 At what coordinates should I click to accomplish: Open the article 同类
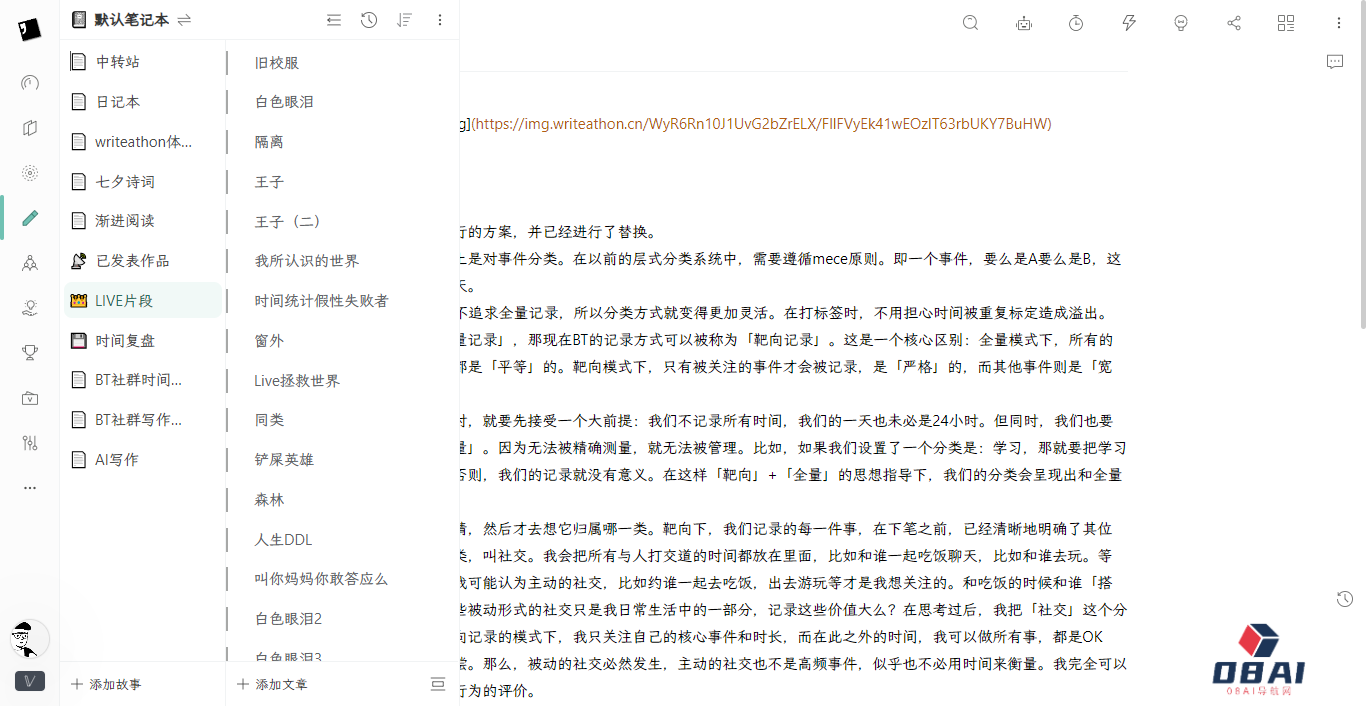point(269,420)
